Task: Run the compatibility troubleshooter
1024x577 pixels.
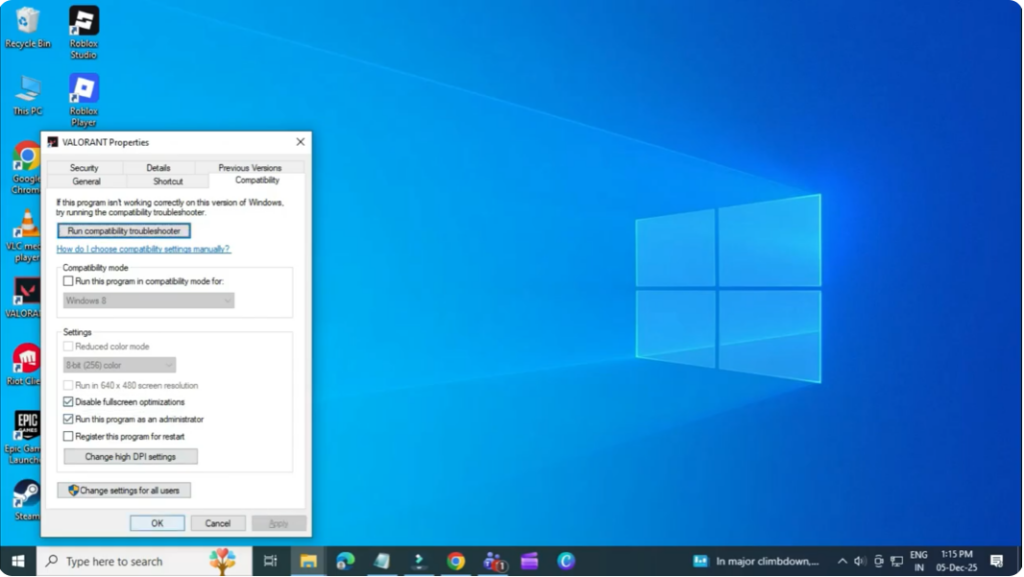Action: tap(124, 229)
